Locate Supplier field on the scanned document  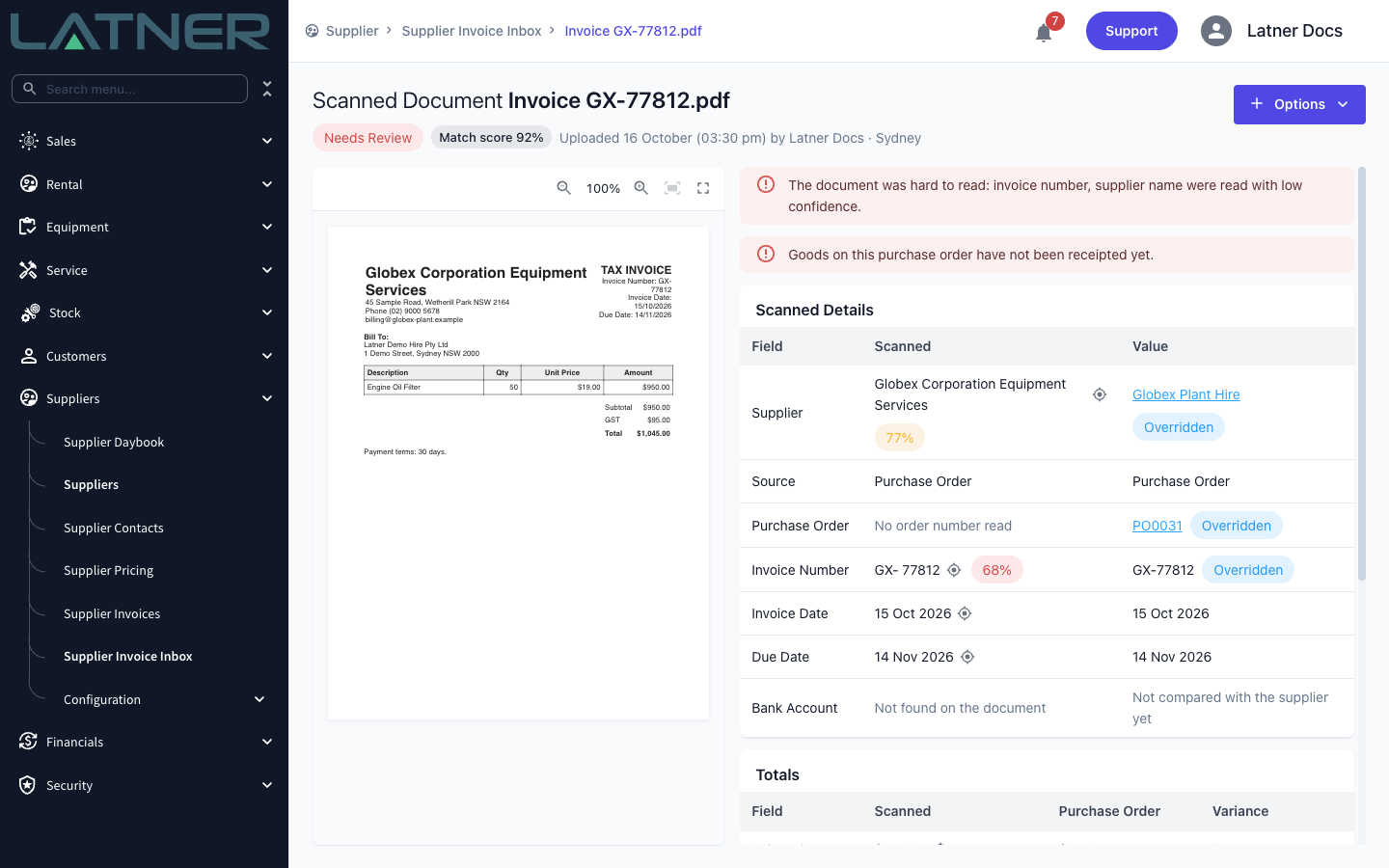pyautogui.click(x=1100, y=394)
